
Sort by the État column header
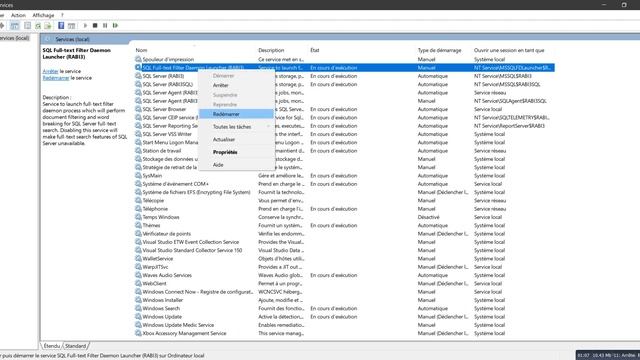click(x=315, y=50)
